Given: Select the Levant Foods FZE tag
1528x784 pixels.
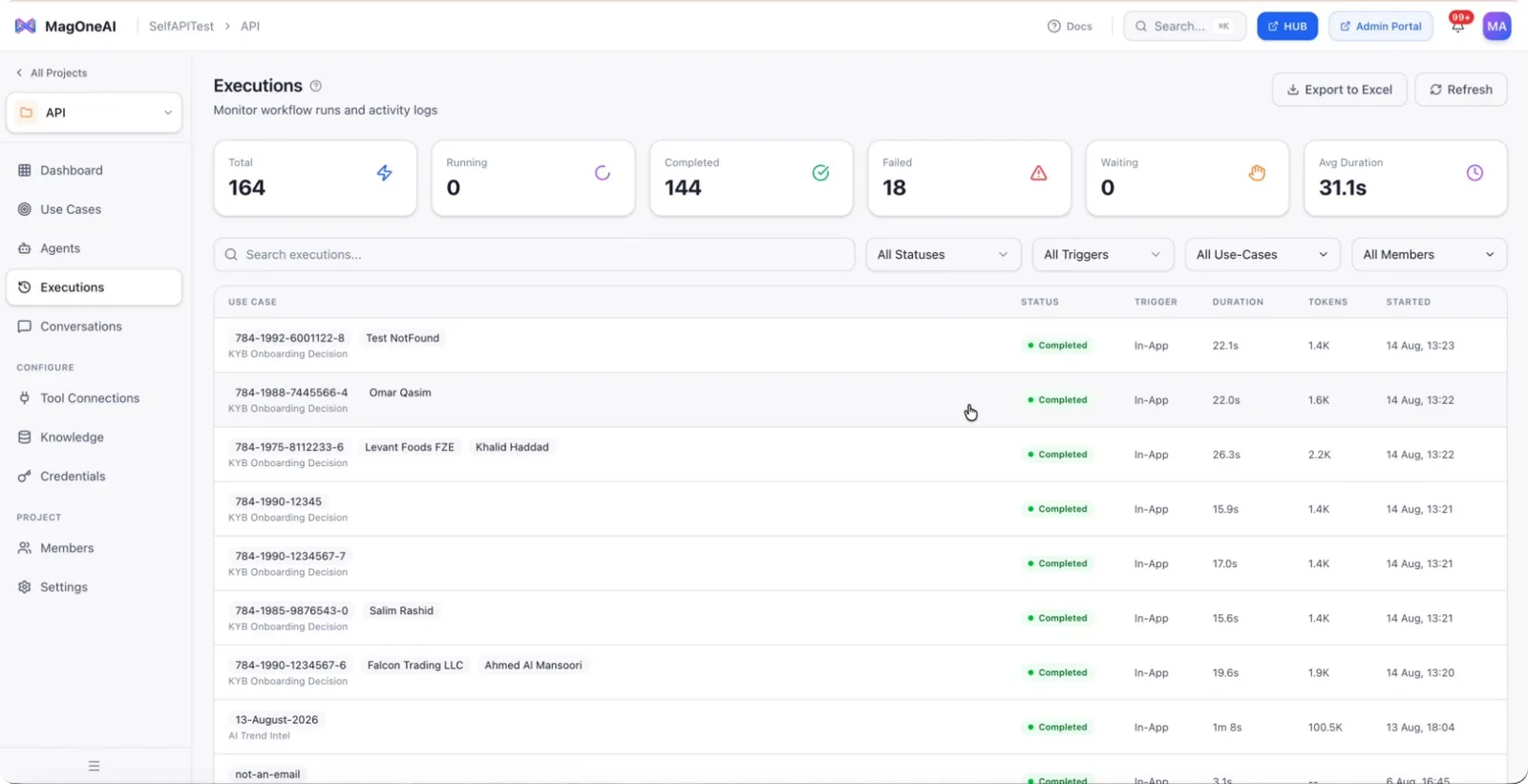Looking at the screenshot, I should point(410,447).
